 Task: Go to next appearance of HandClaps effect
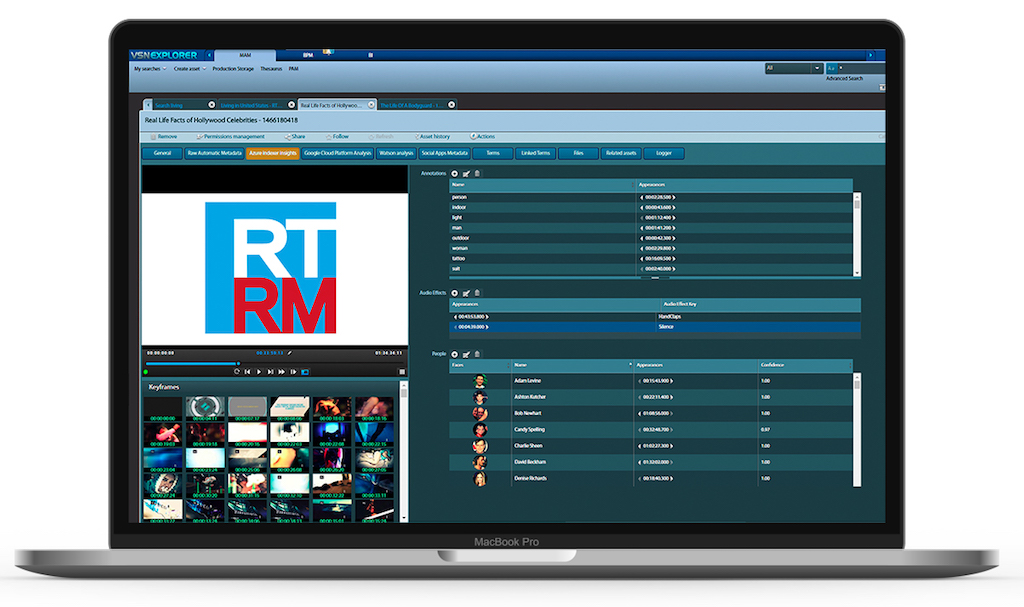pos(487,317)
